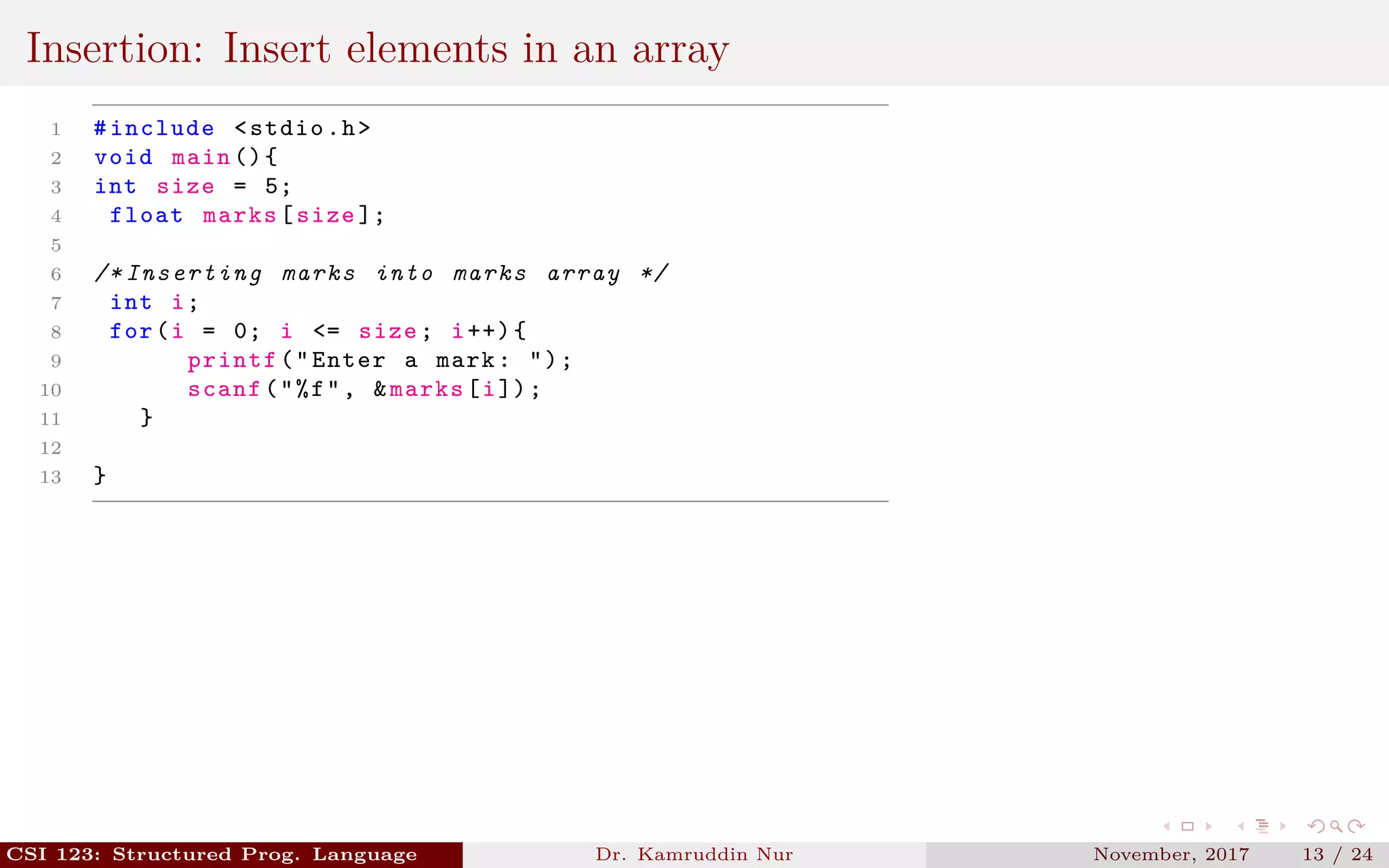This screenshot has width=1389, height=868.
Task: Click the 'void' keyword on line 2
Action: pyautogui.click(x=123, y=157)
